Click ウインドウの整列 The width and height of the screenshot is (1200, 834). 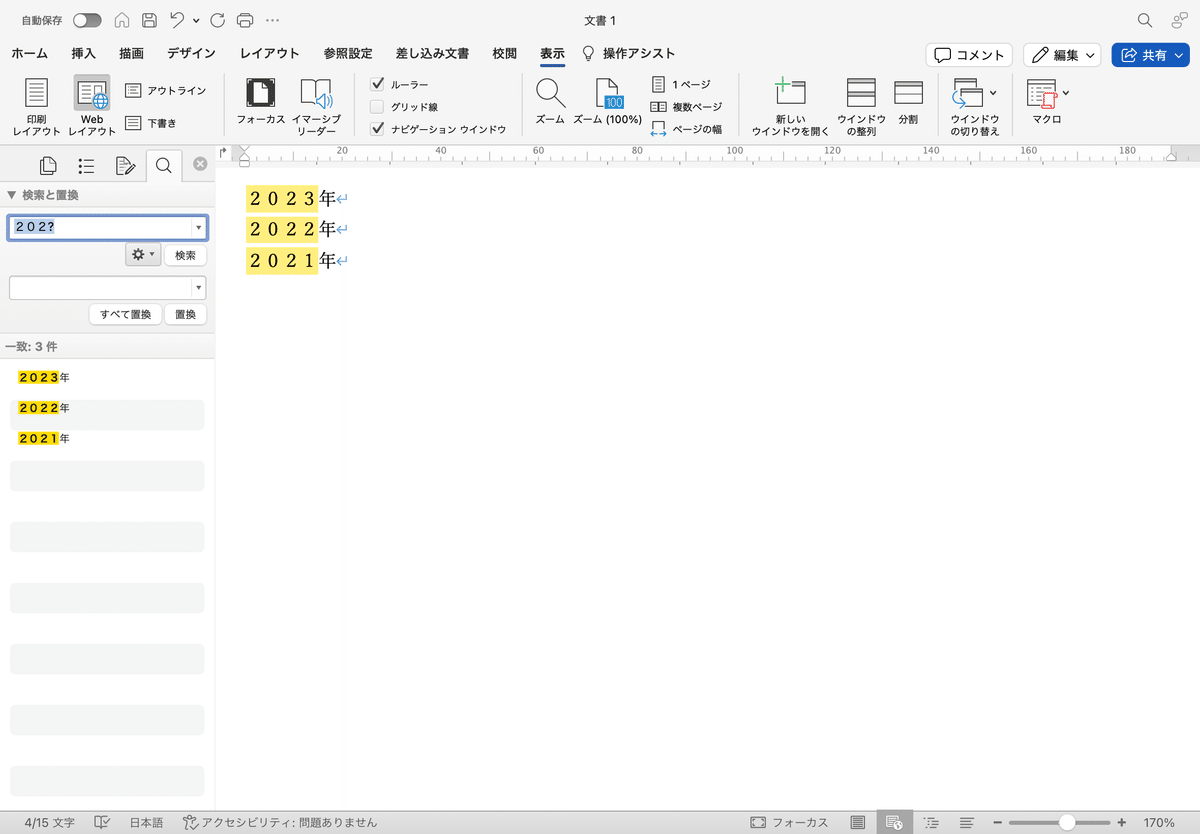[861, 107]
